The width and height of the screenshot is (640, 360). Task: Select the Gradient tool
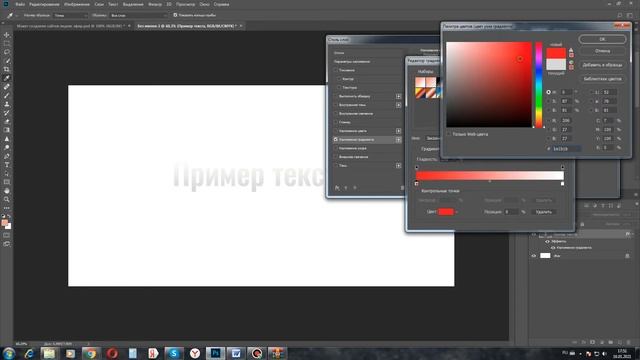tap(7, 130)
